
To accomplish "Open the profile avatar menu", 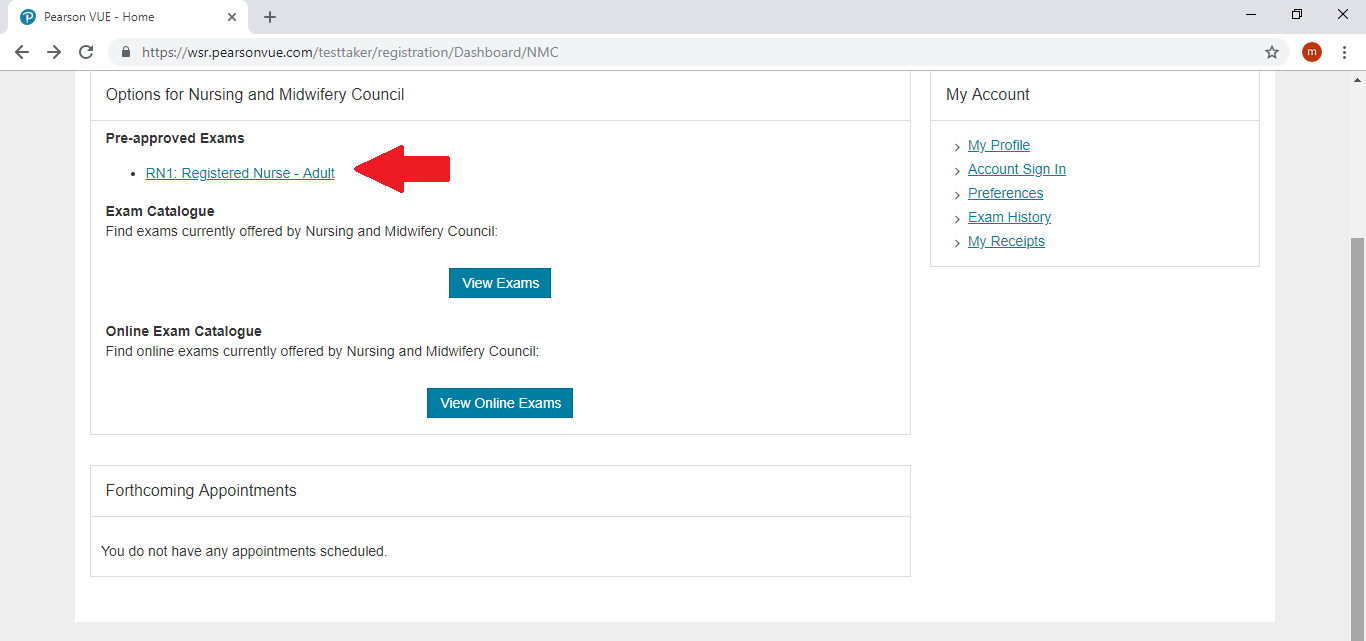I will 1311,52.
